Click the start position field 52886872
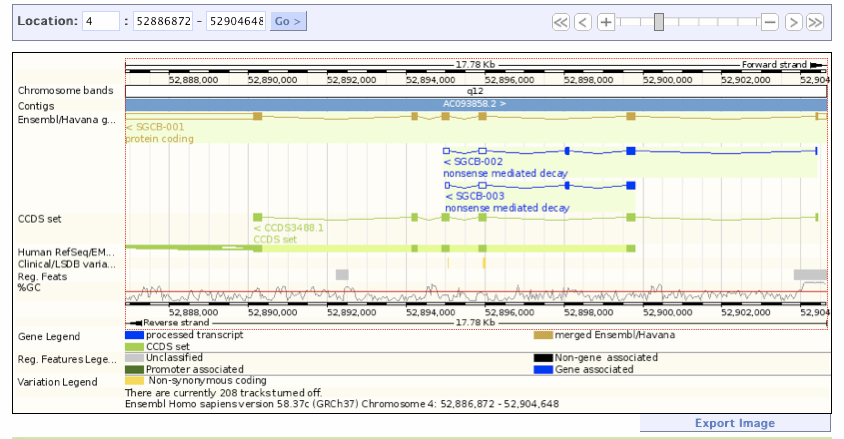The height and width of the screenshot is (439, 844). pos(162,21)
